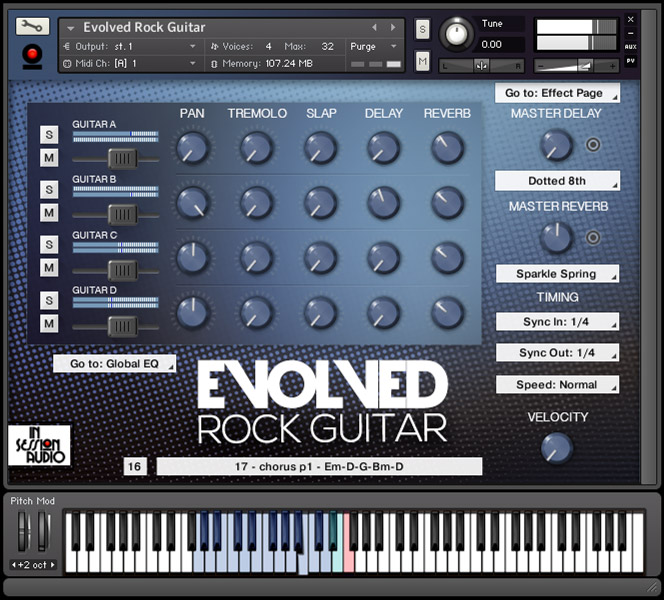Expand instrument menu arrow beside Evolved Rock Guitar

70,28
